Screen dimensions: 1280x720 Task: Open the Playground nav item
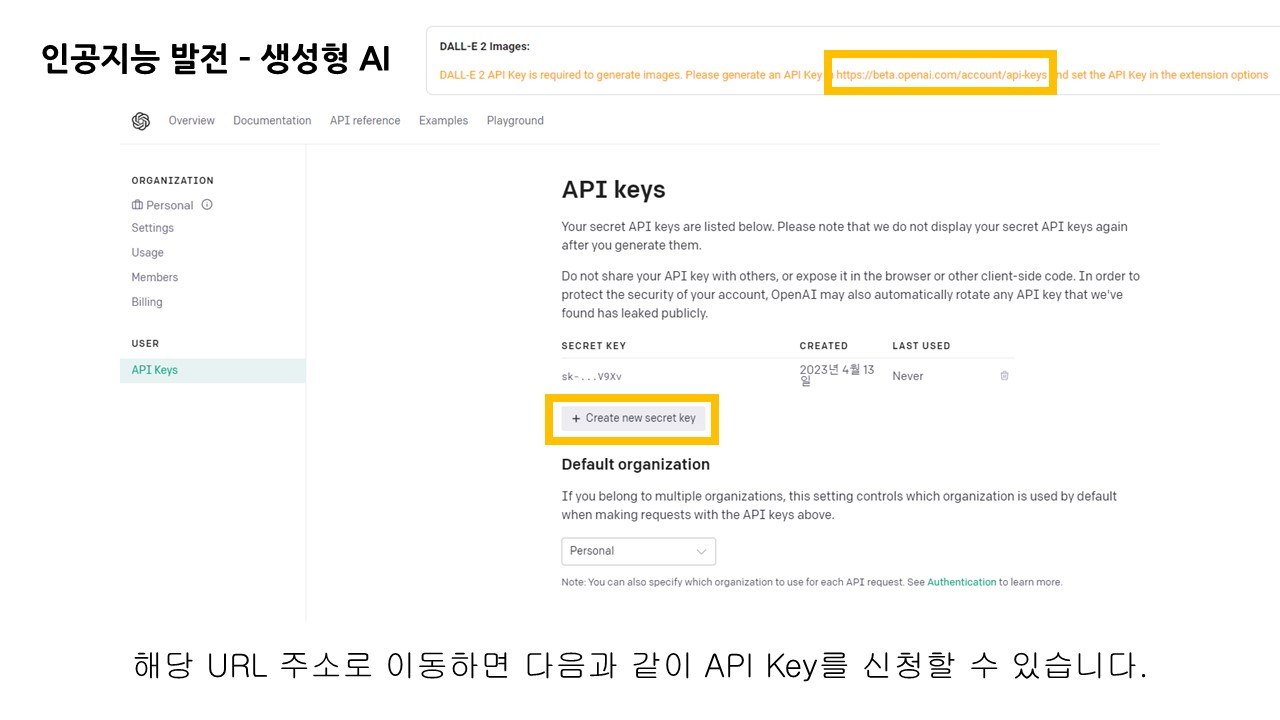(515, 121)
